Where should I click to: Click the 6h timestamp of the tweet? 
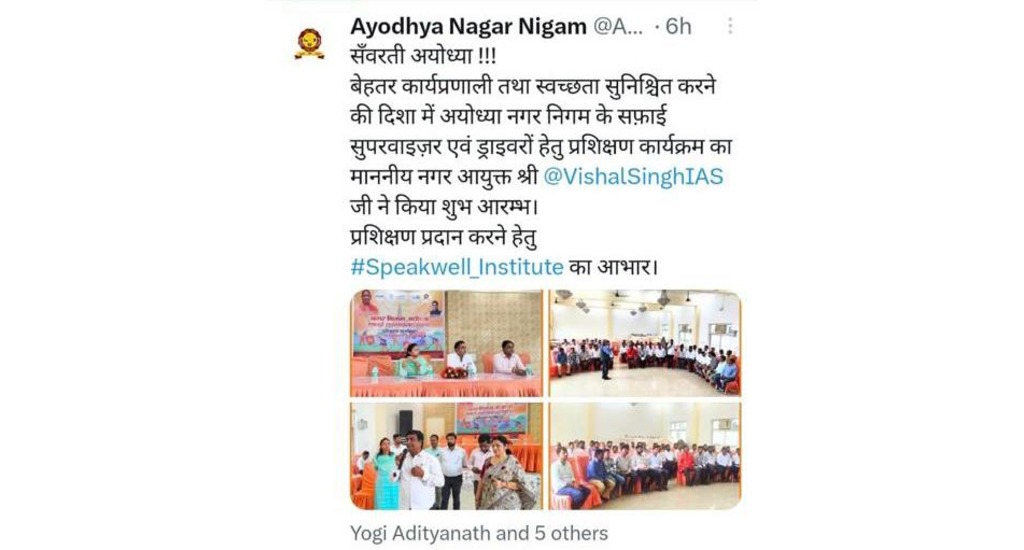pyautogui.click(x=678, y=26)
